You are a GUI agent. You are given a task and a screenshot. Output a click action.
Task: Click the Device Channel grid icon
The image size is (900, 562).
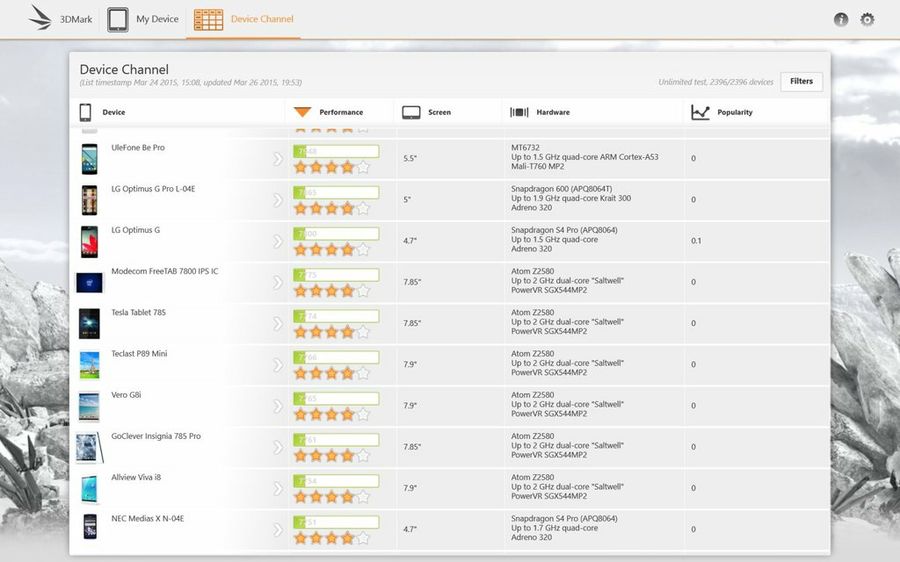[x=208, y=19]
